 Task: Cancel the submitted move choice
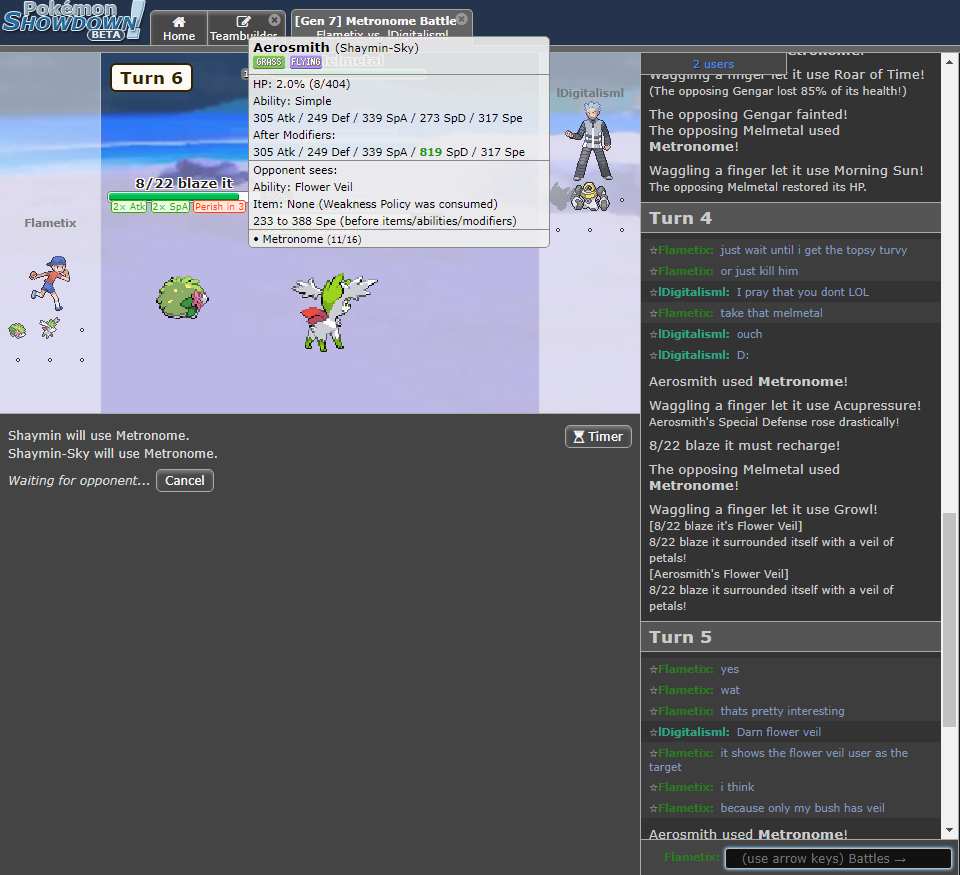pyautogui.click(x=185, y=481)
